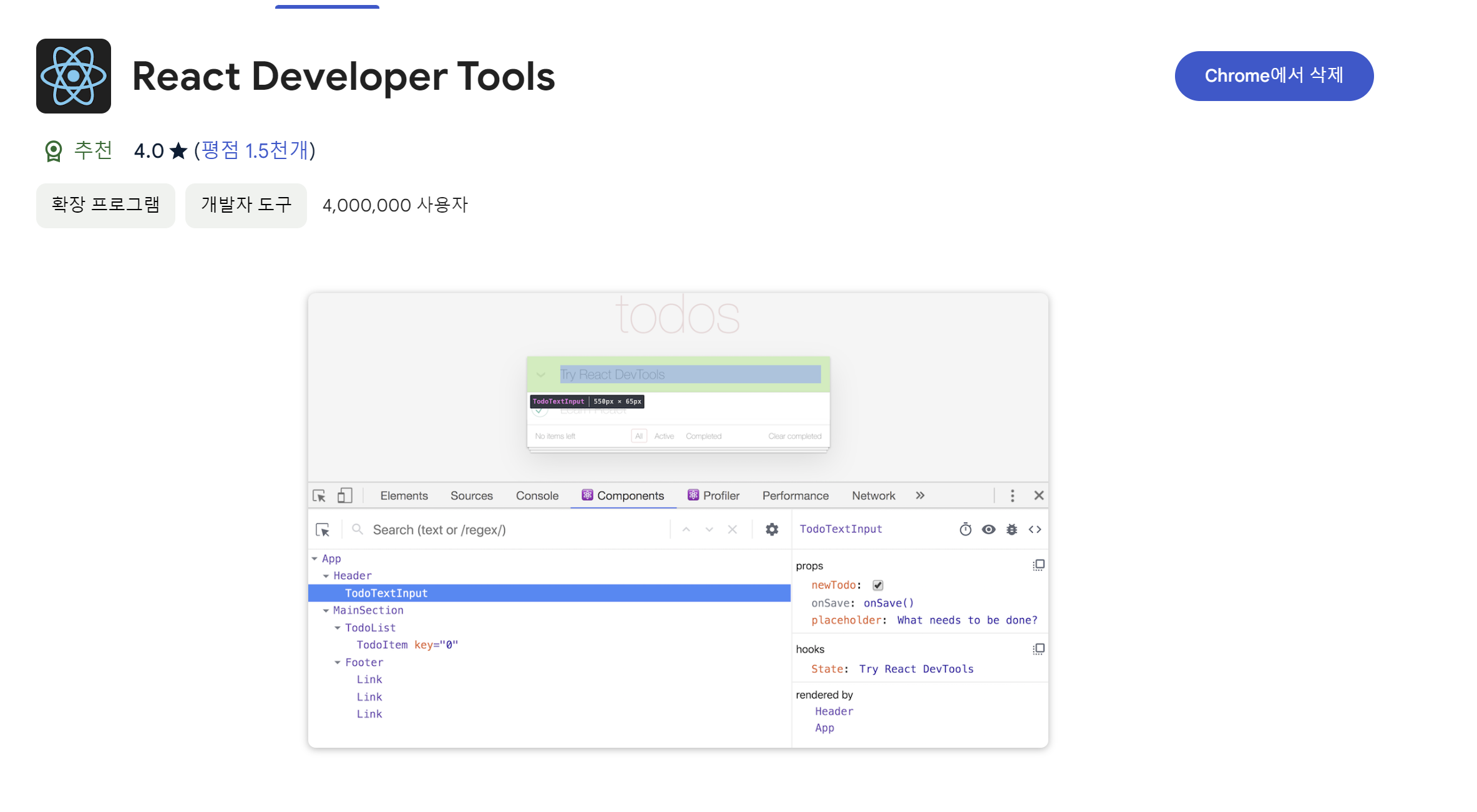Click the React Developer Tools atom logo
The image size is (1477, 812).
(x=74, y=76)
